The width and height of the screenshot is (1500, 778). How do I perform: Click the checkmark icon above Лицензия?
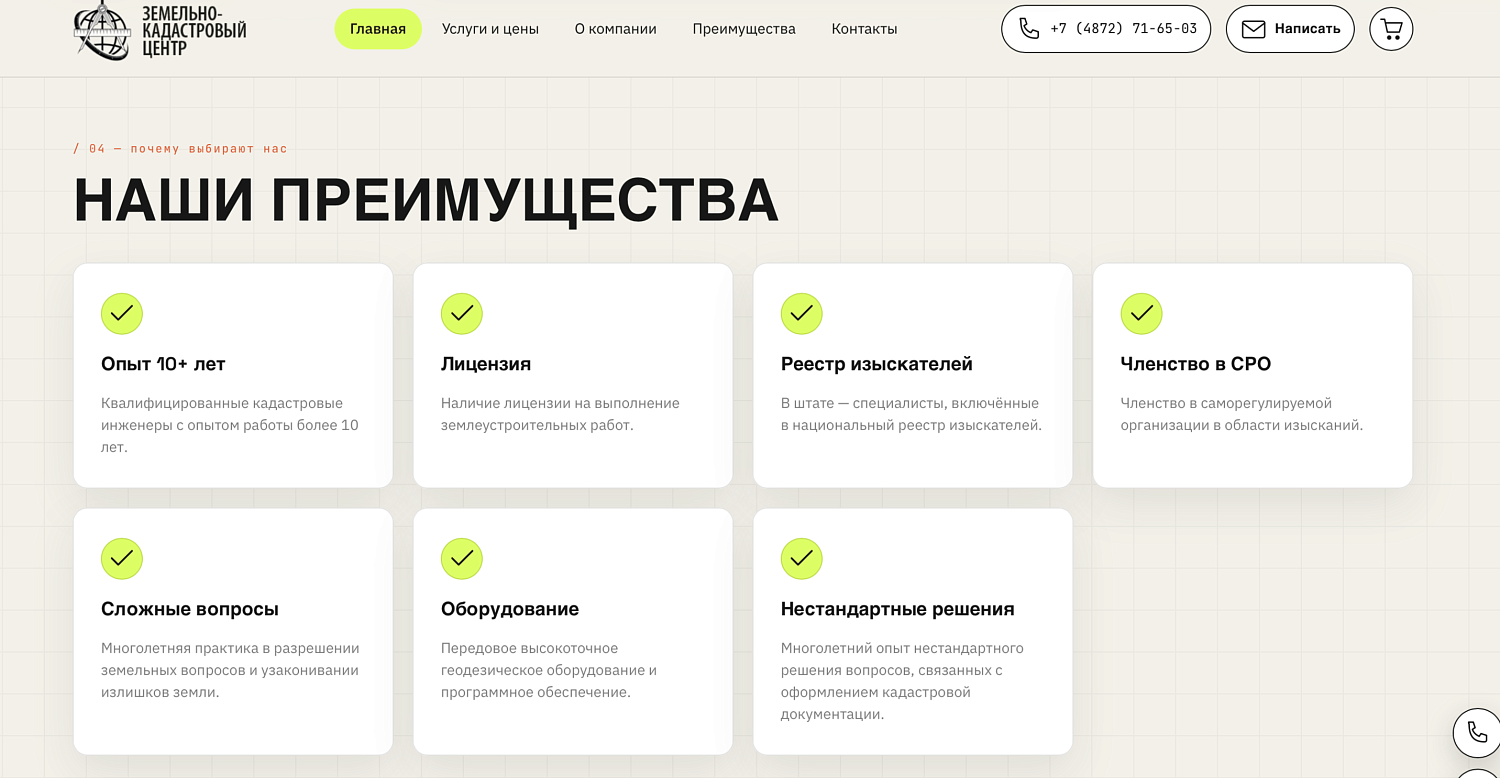pyautogui.click(x=462, y=314)
